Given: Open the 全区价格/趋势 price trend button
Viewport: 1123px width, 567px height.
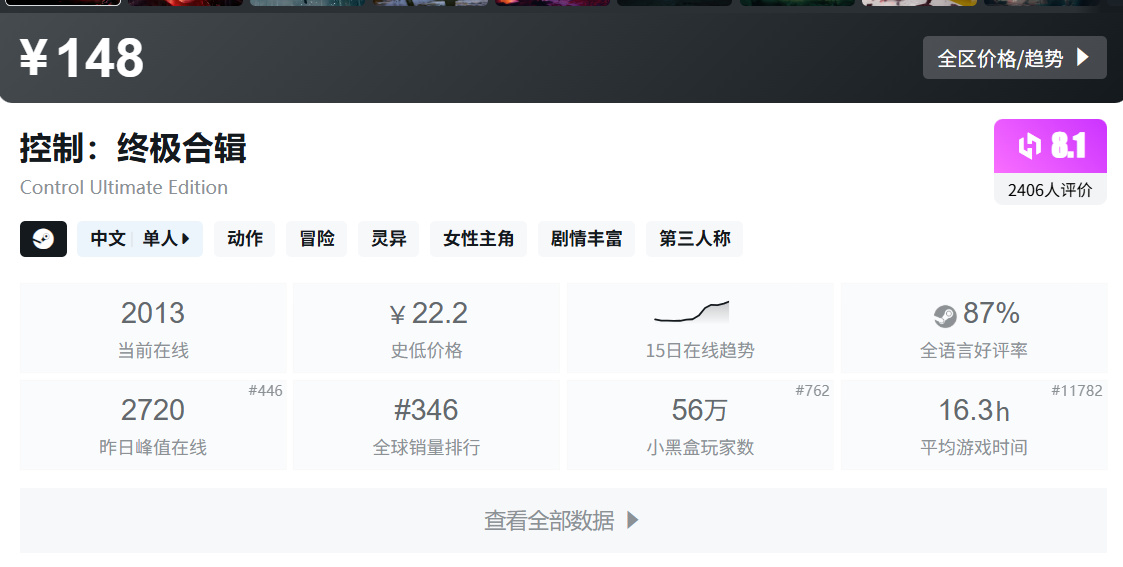Looking at the screenshot, I should click(x=1014, y=57).
